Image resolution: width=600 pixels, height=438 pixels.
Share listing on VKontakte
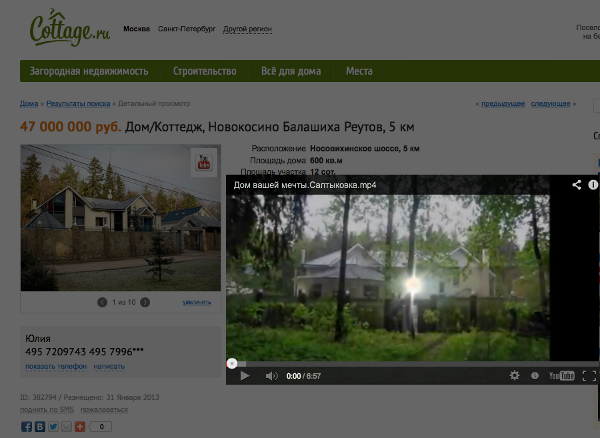40,427
